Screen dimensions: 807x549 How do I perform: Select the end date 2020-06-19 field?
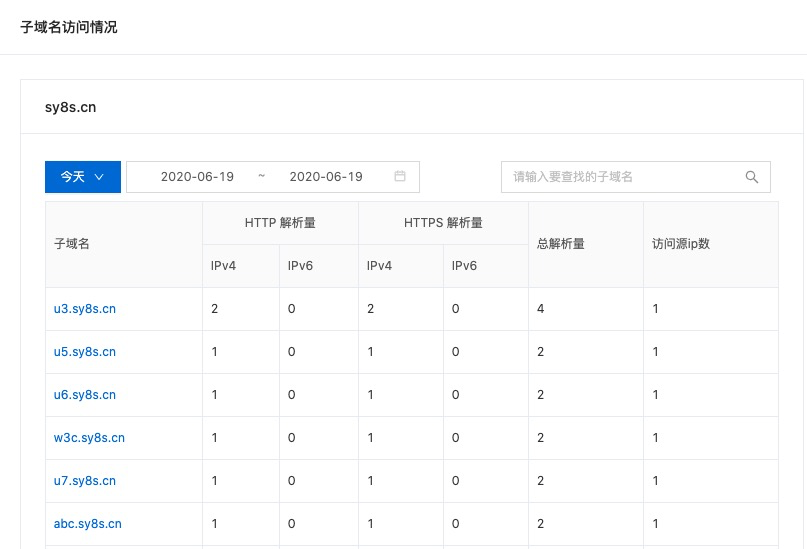tap(326, 177)
